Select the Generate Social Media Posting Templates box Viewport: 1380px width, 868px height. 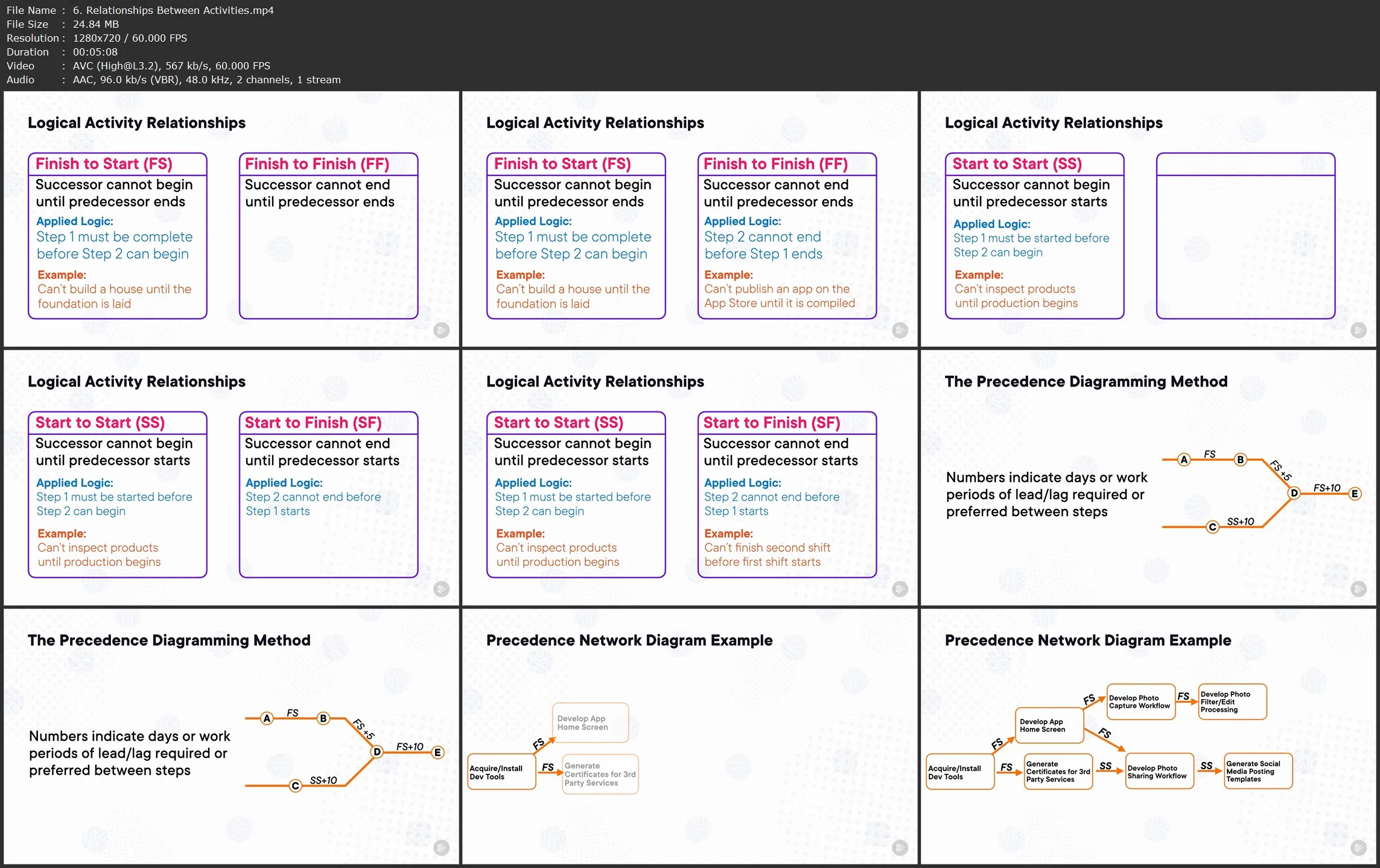point(1258,771)
